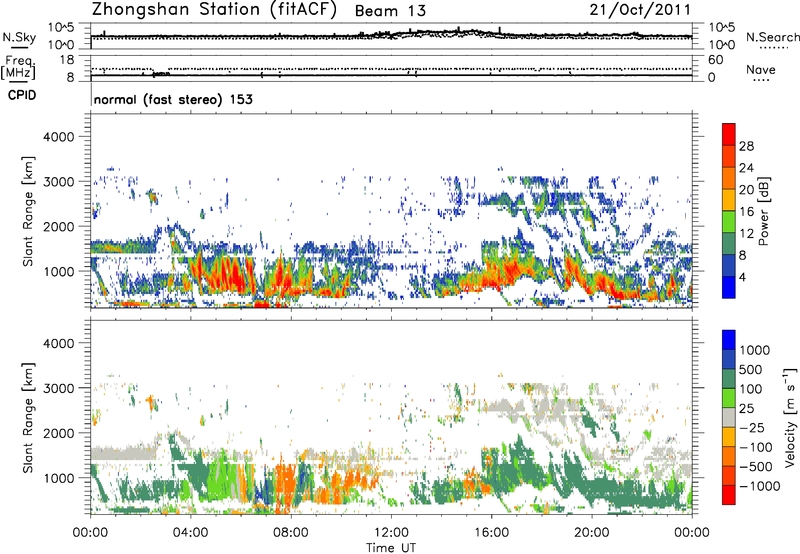This screenshot has width=800, height=554.
Task: Click the 60 tick on the Nave axis
Action: (x=715, y=60)
